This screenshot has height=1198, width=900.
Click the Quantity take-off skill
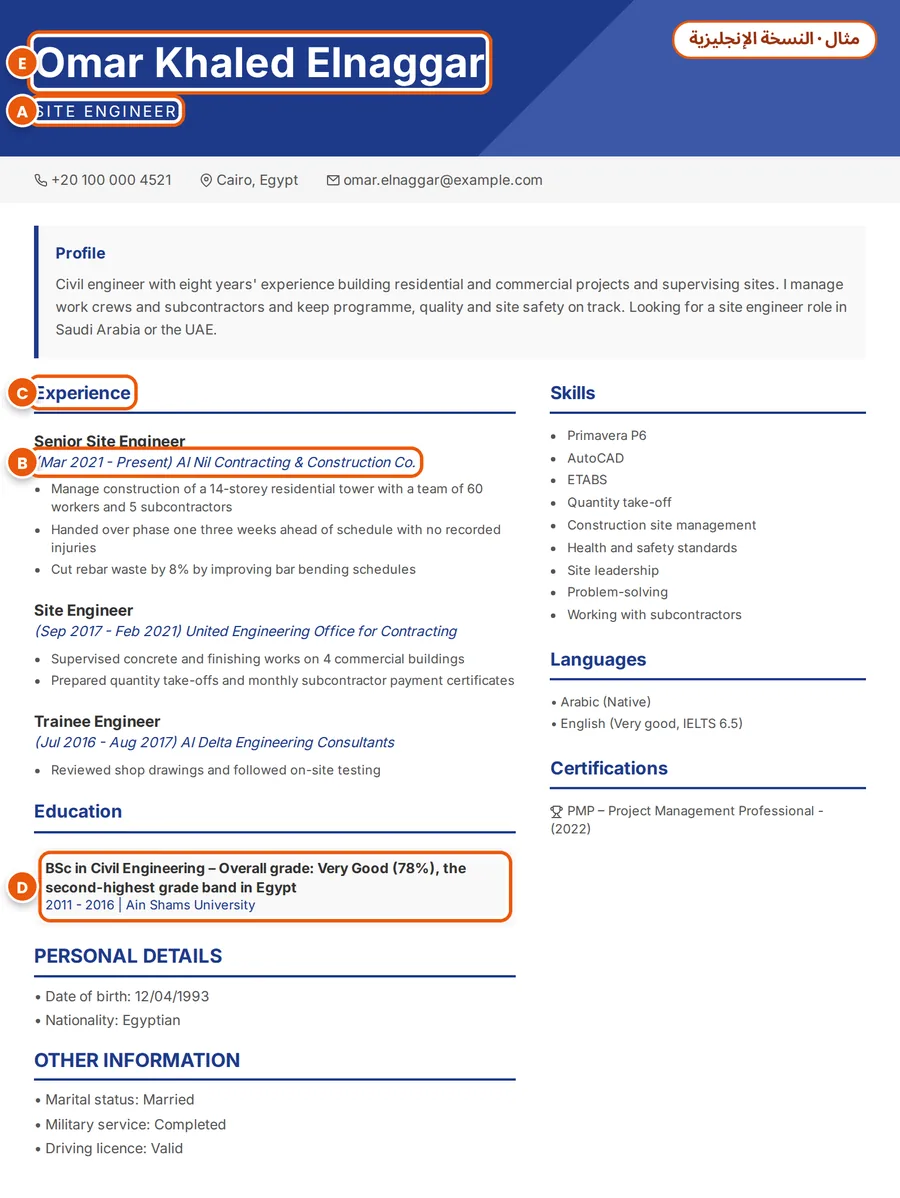tap(619, 503)
